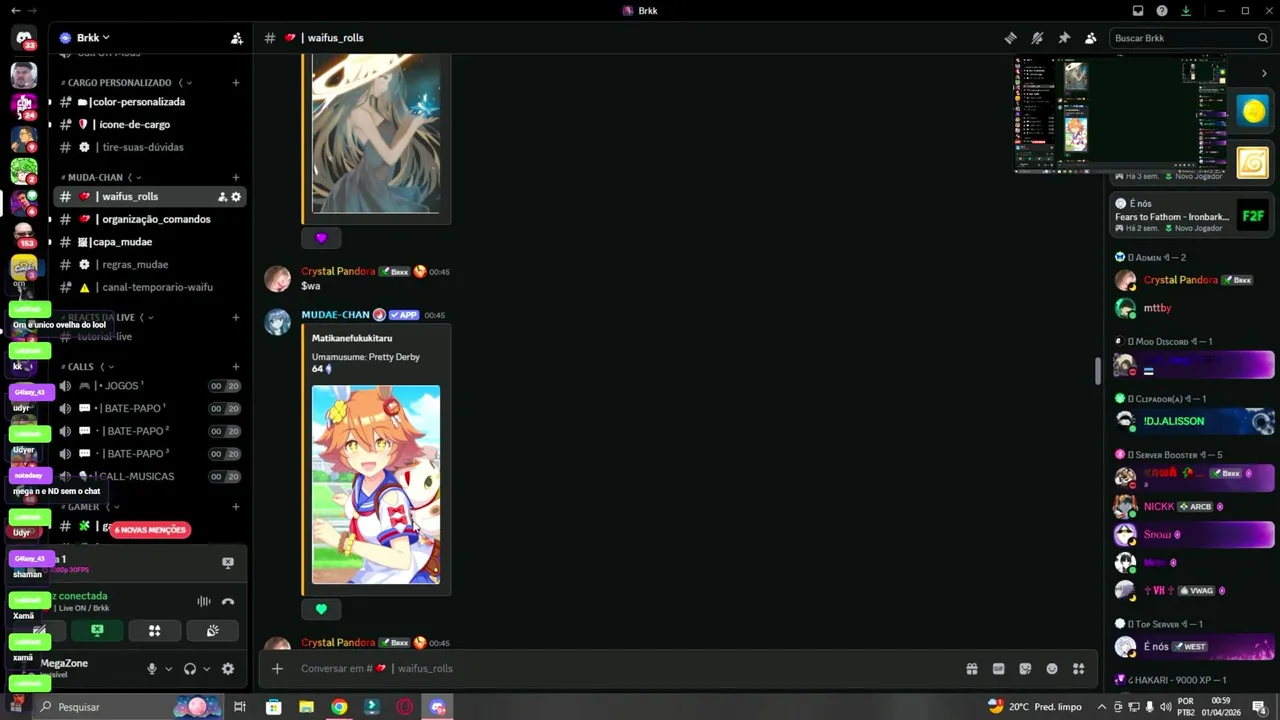Open the stream preview thumbnail

click(x=1121, y=114)
